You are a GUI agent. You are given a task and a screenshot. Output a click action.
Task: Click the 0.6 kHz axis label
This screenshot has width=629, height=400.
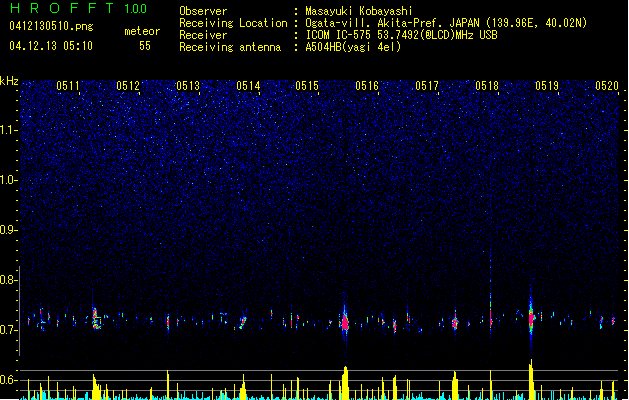(x=8, y=380)
